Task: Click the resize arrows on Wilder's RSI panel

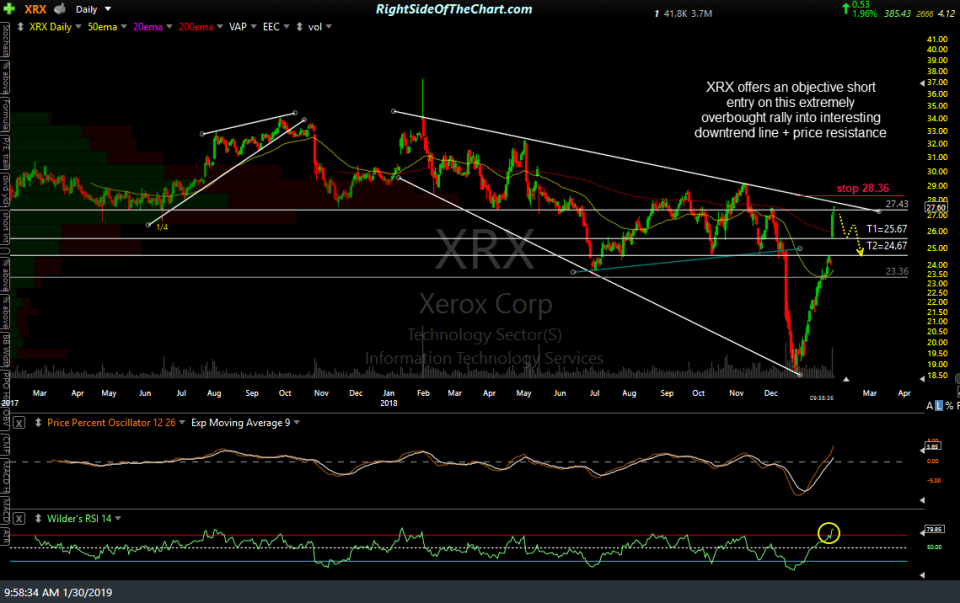Action: point(38,517)
